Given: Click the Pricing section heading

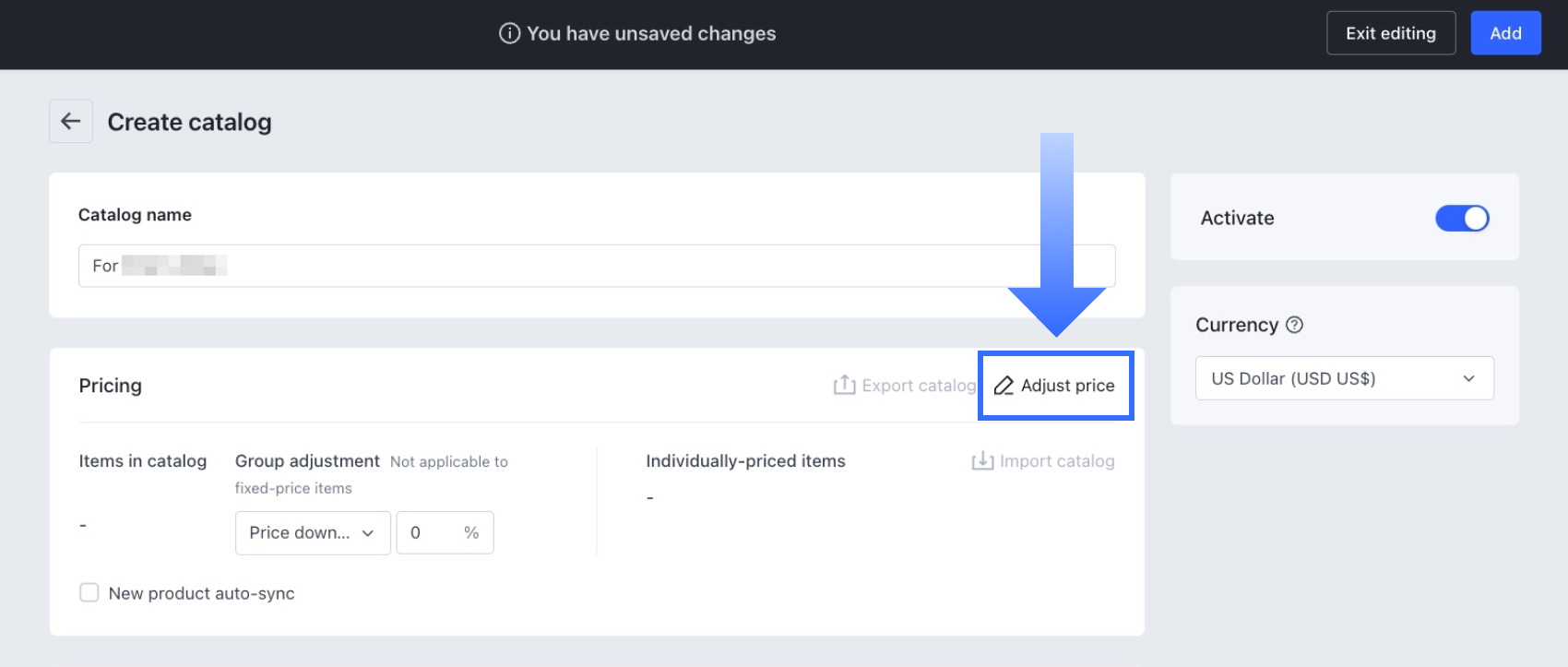Looking at the screenshot, I should tap(111, 386).
